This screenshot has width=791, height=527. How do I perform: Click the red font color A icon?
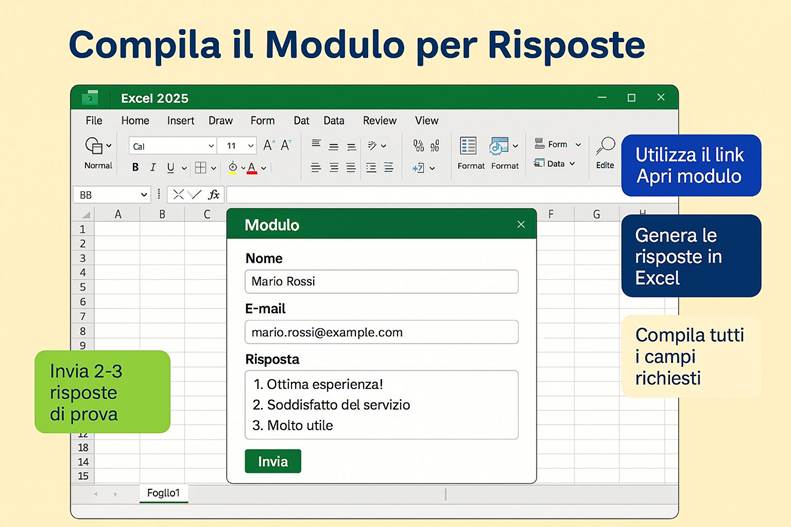point(252,167)
